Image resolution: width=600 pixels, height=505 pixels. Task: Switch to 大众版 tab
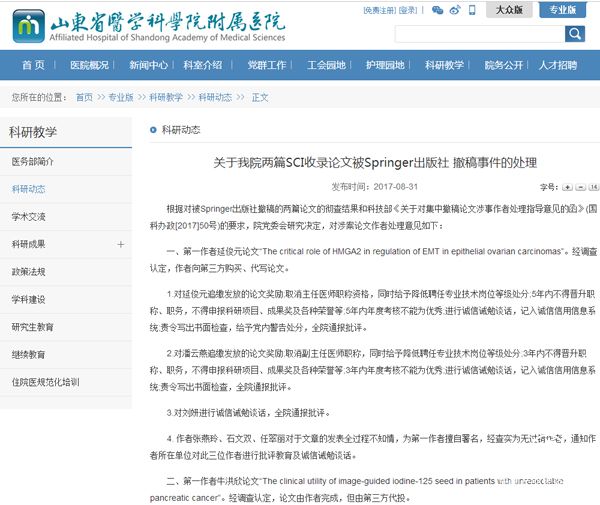(509, 10)
